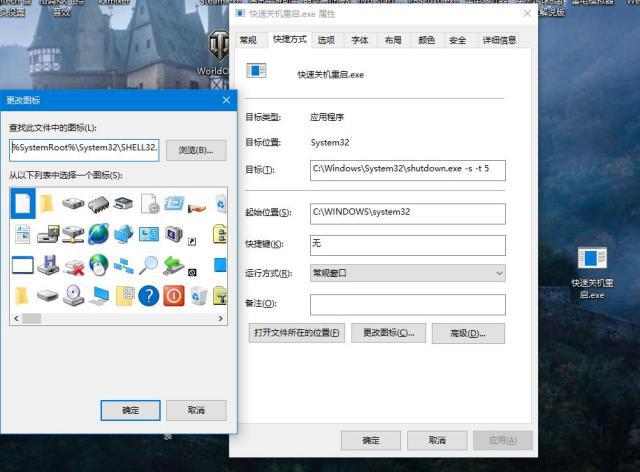Switch to the 布局 tab

(393, 40)
